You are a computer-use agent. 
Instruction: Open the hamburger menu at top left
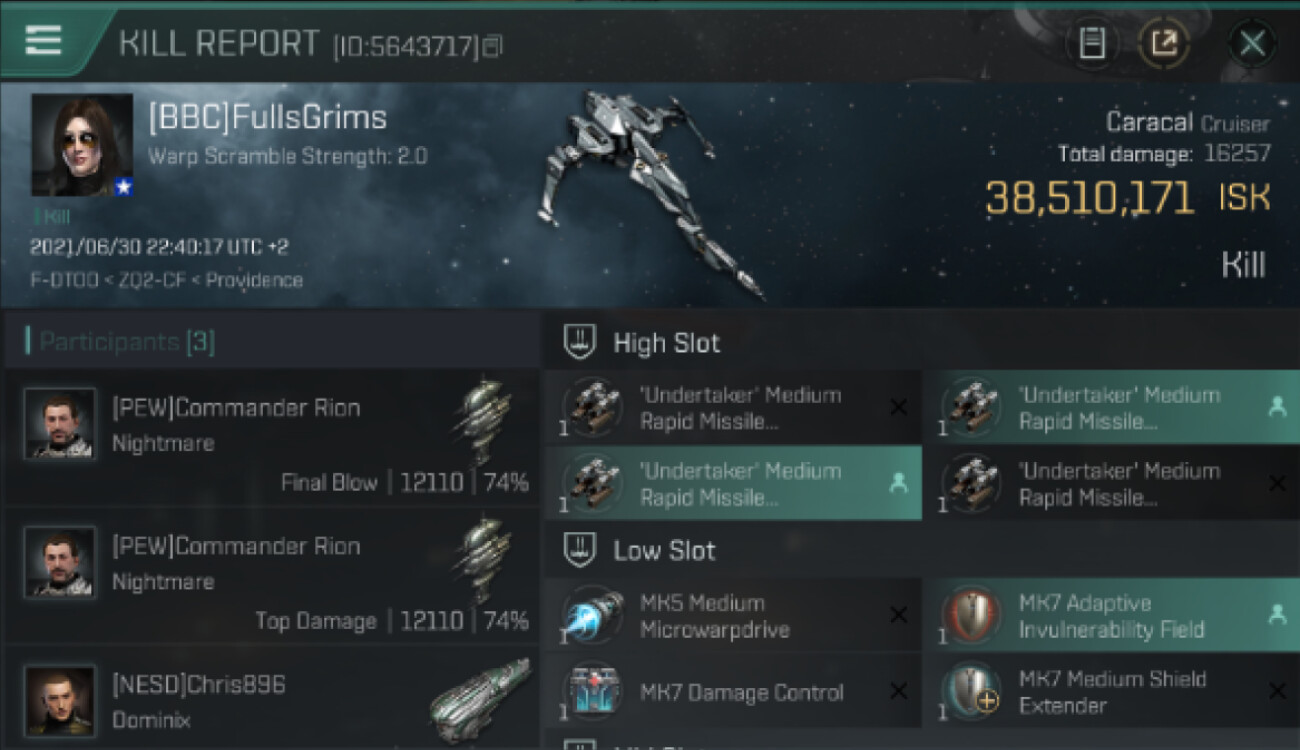tap(43, 41)
